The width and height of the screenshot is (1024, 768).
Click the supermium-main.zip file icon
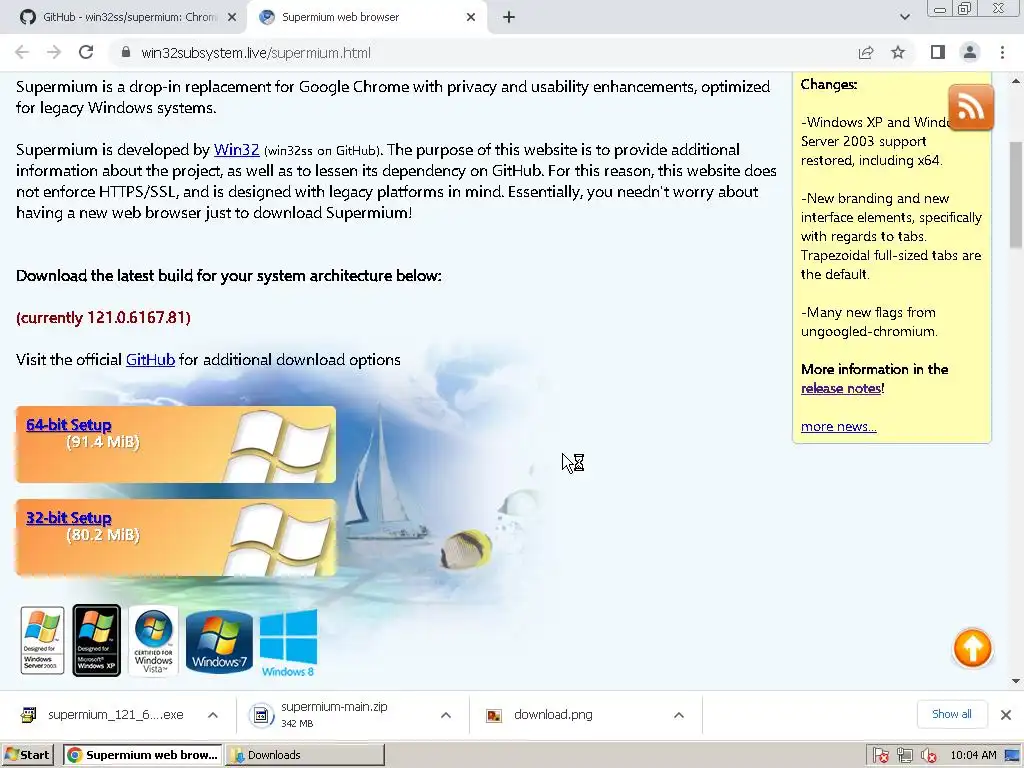point(261,715)
